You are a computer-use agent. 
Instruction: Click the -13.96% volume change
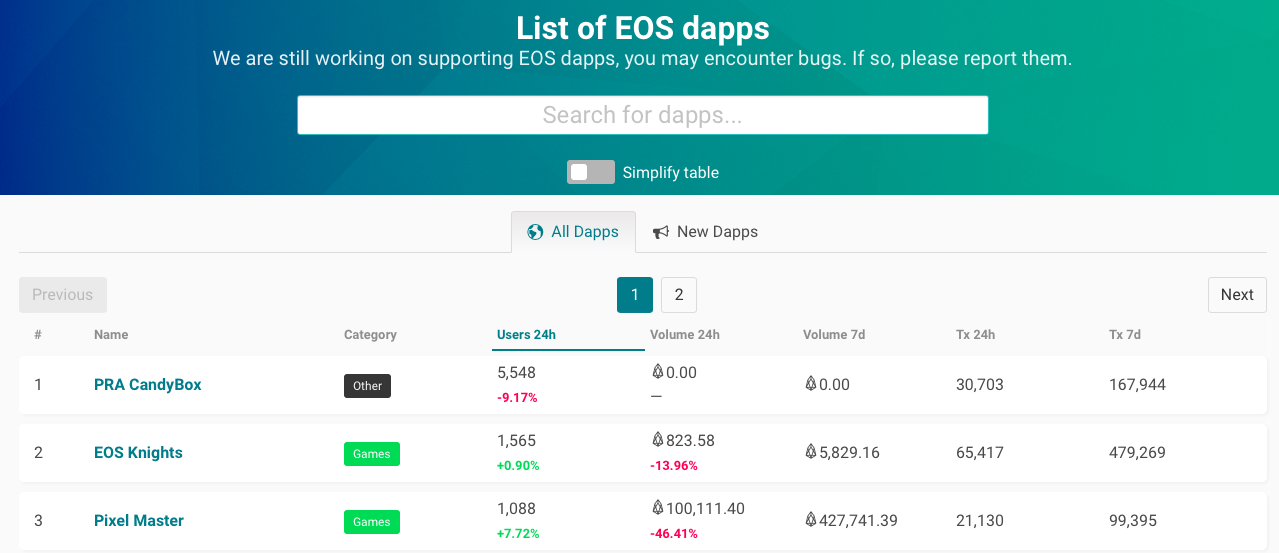point(674,466)
